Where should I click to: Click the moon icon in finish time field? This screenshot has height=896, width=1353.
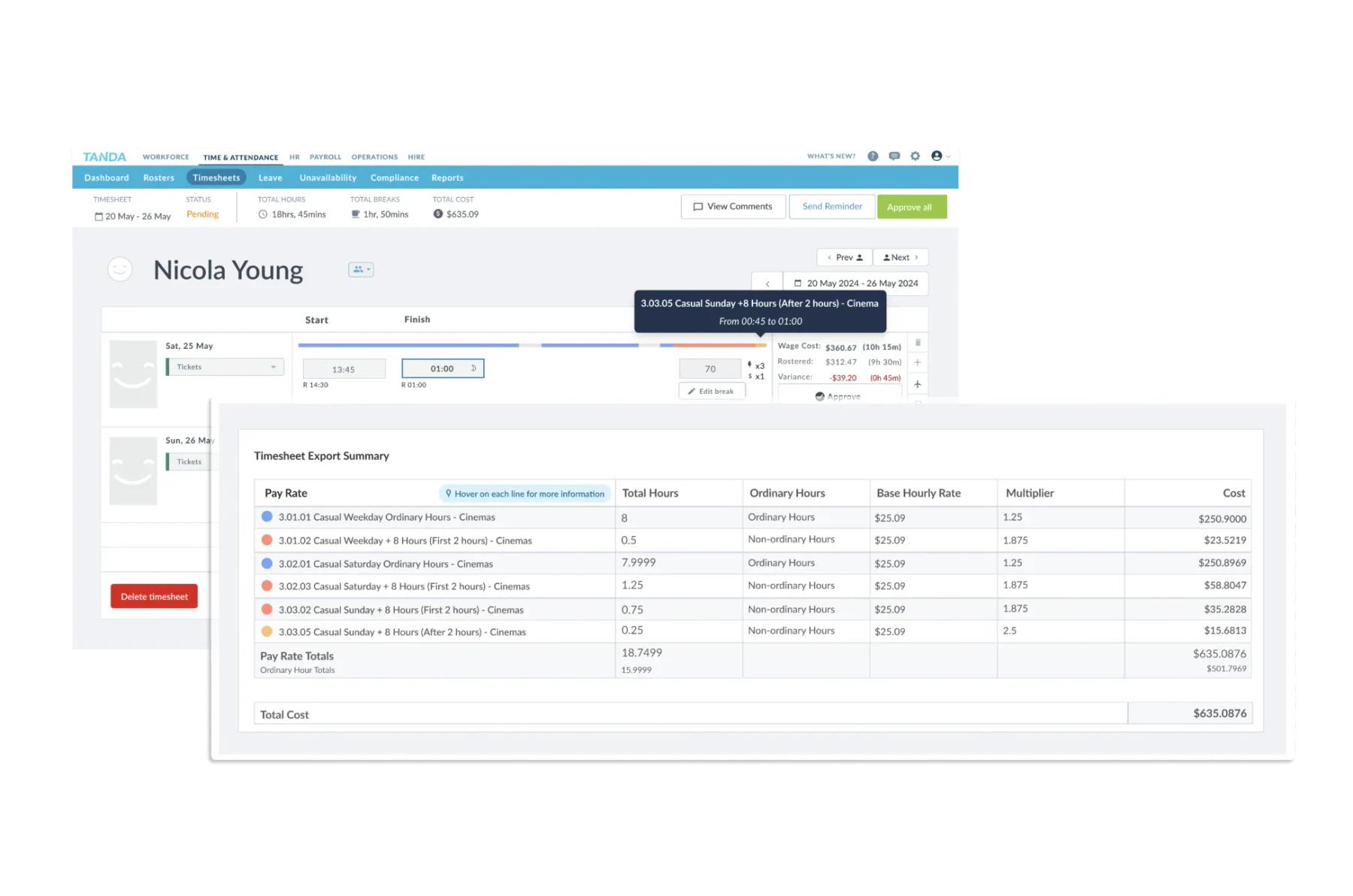click(474, 368)
